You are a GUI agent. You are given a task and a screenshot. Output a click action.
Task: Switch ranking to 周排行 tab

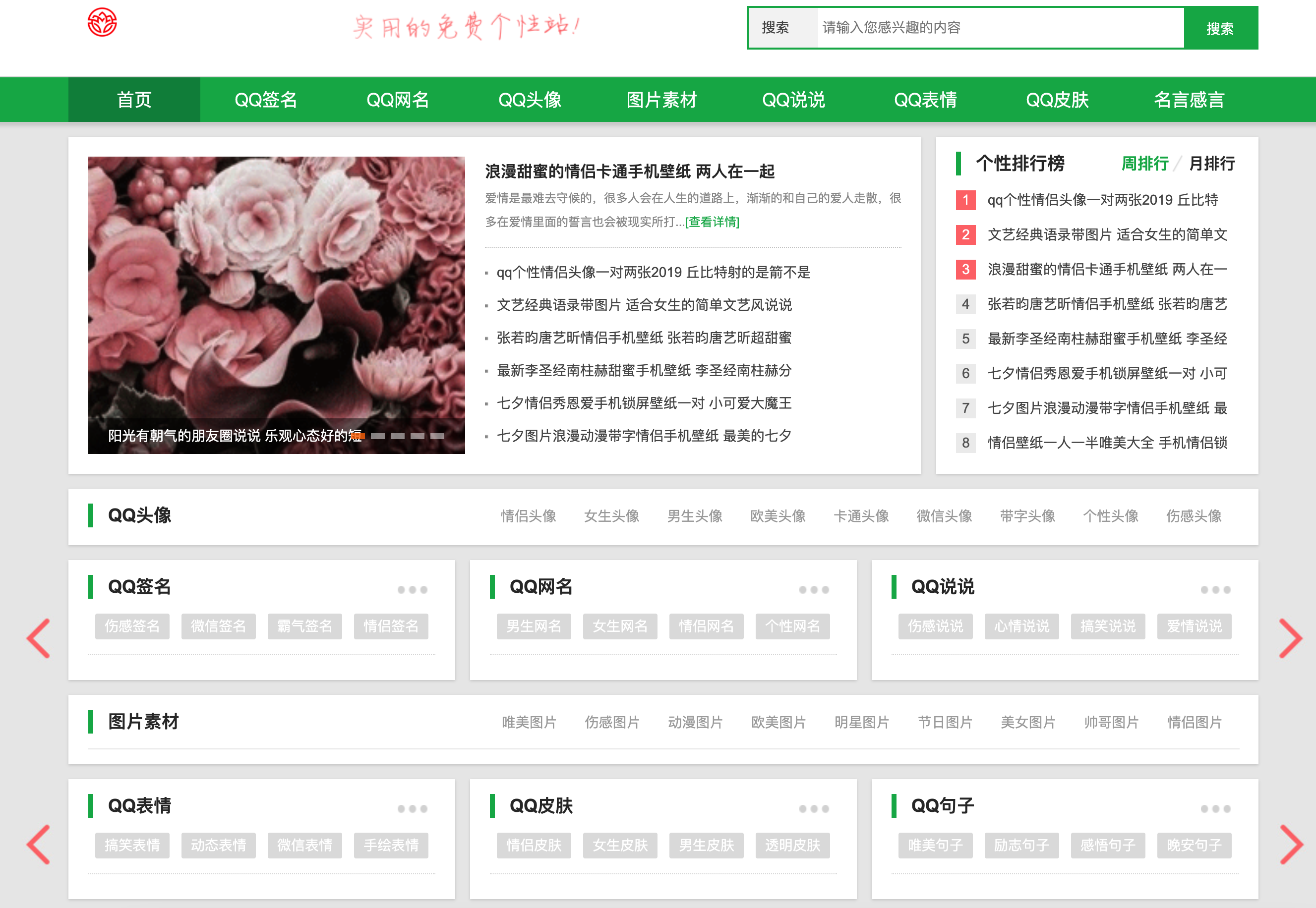click(1144, 163)
